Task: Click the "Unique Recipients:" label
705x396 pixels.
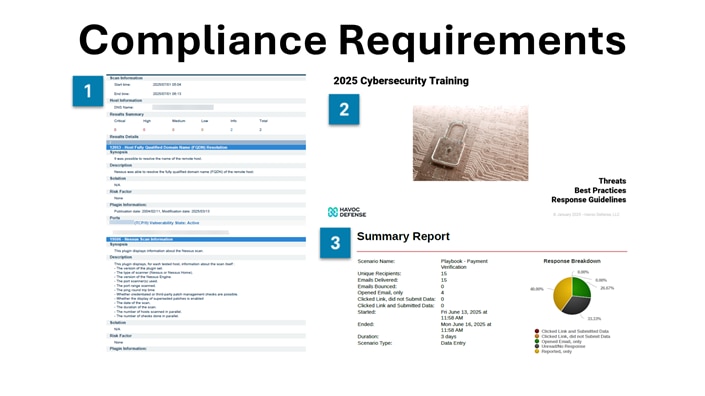Action: click(379, 273)
